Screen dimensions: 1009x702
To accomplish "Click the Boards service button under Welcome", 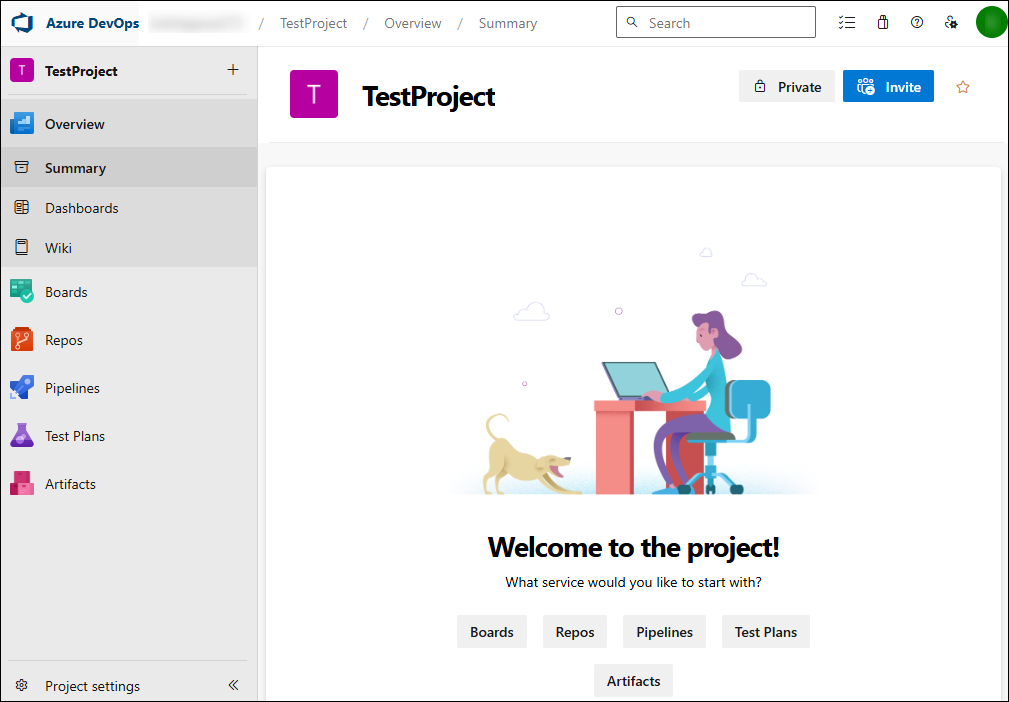I will (x=492, y=631).
